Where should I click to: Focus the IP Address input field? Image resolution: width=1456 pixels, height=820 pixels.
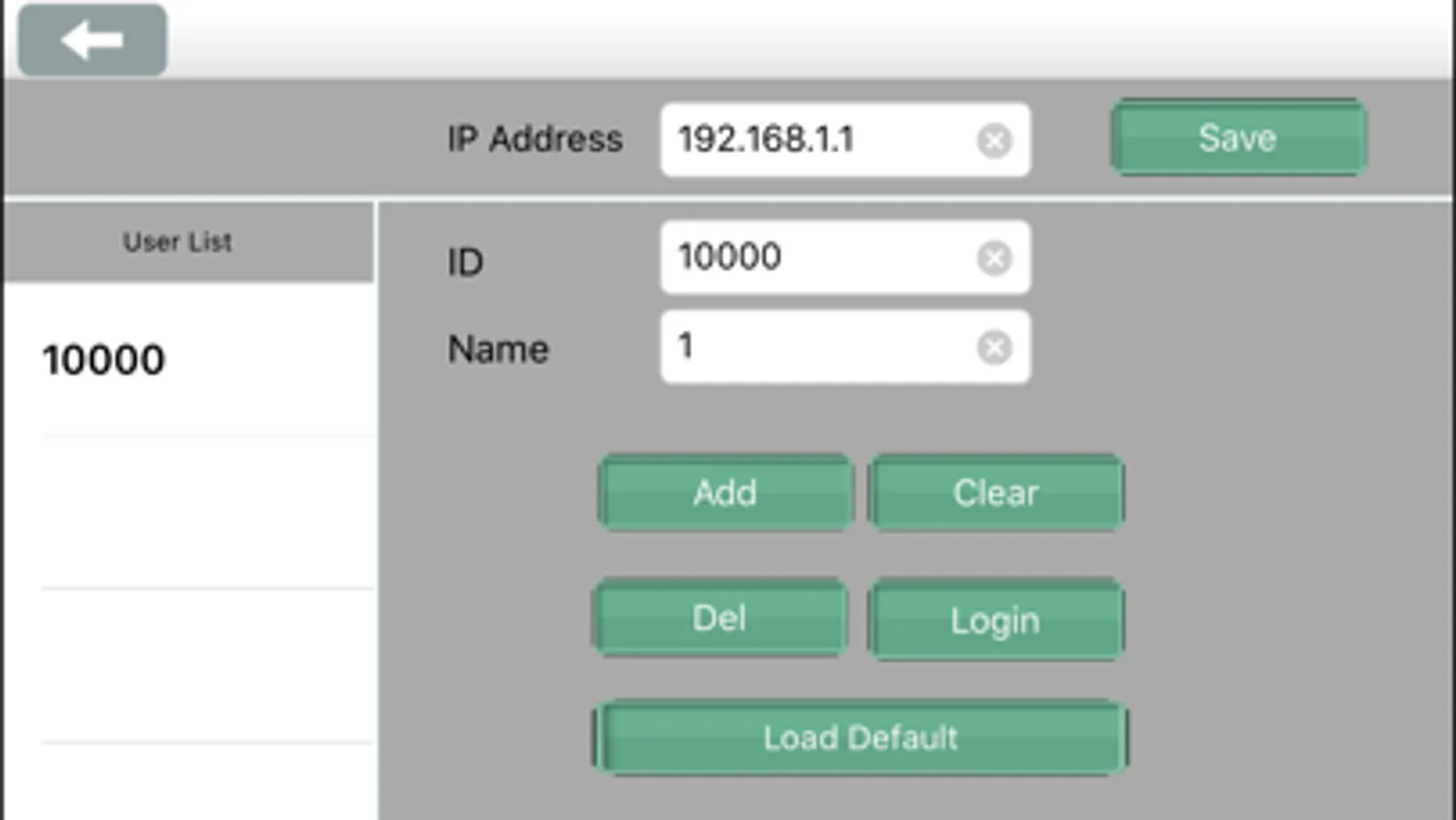click(845, 139)
